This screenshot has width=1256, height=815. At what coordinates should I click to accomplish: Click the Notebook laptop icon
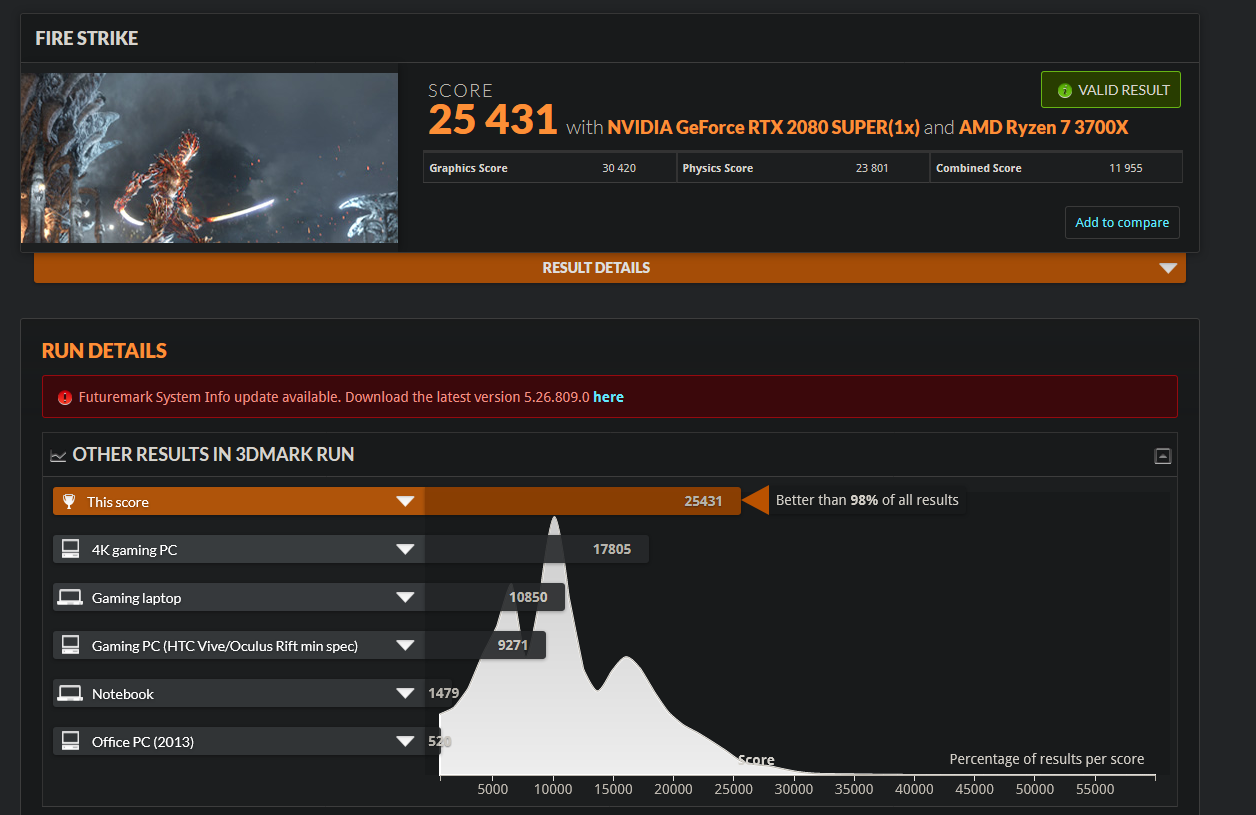tap(70, 694)
